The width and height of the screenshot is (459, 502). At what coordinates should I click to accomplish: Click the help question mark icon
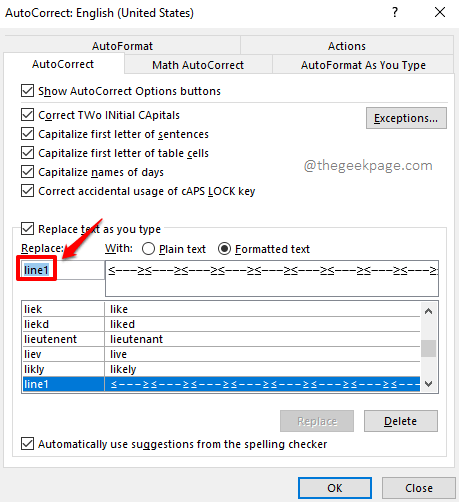pyautogui.click(x=395, y=12)
